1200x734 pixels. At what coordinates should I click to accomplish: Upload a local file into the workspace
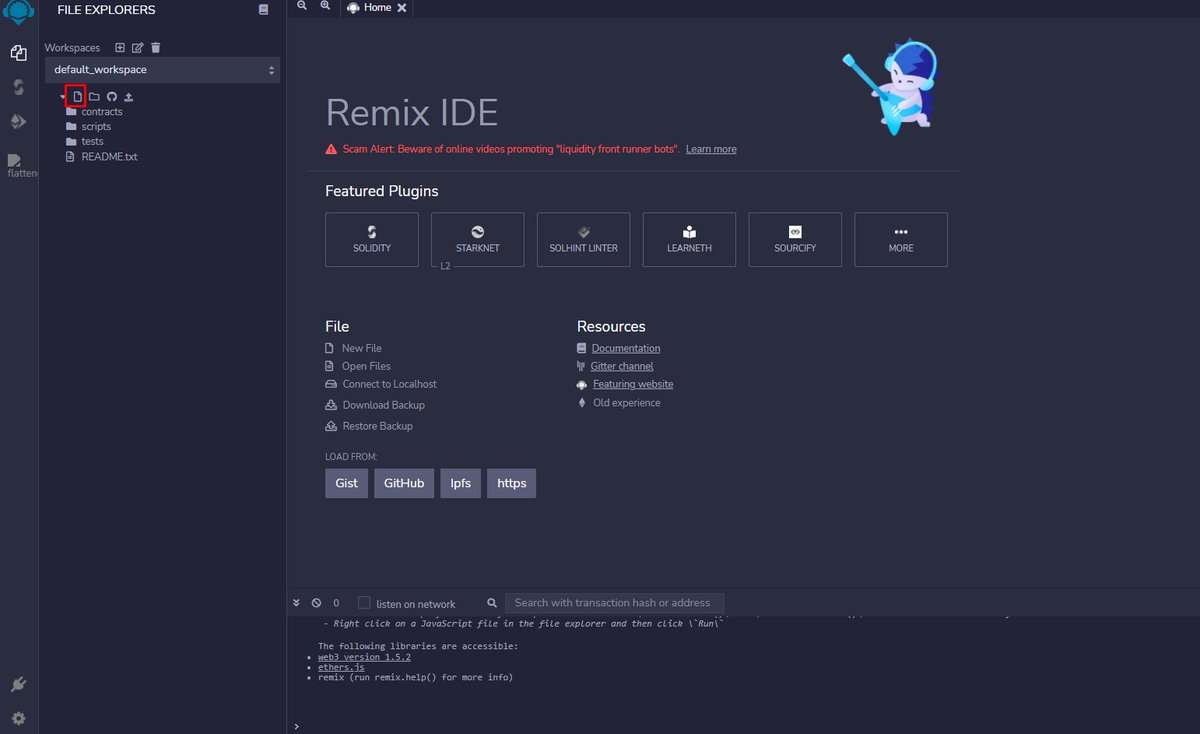coord(129,97)
